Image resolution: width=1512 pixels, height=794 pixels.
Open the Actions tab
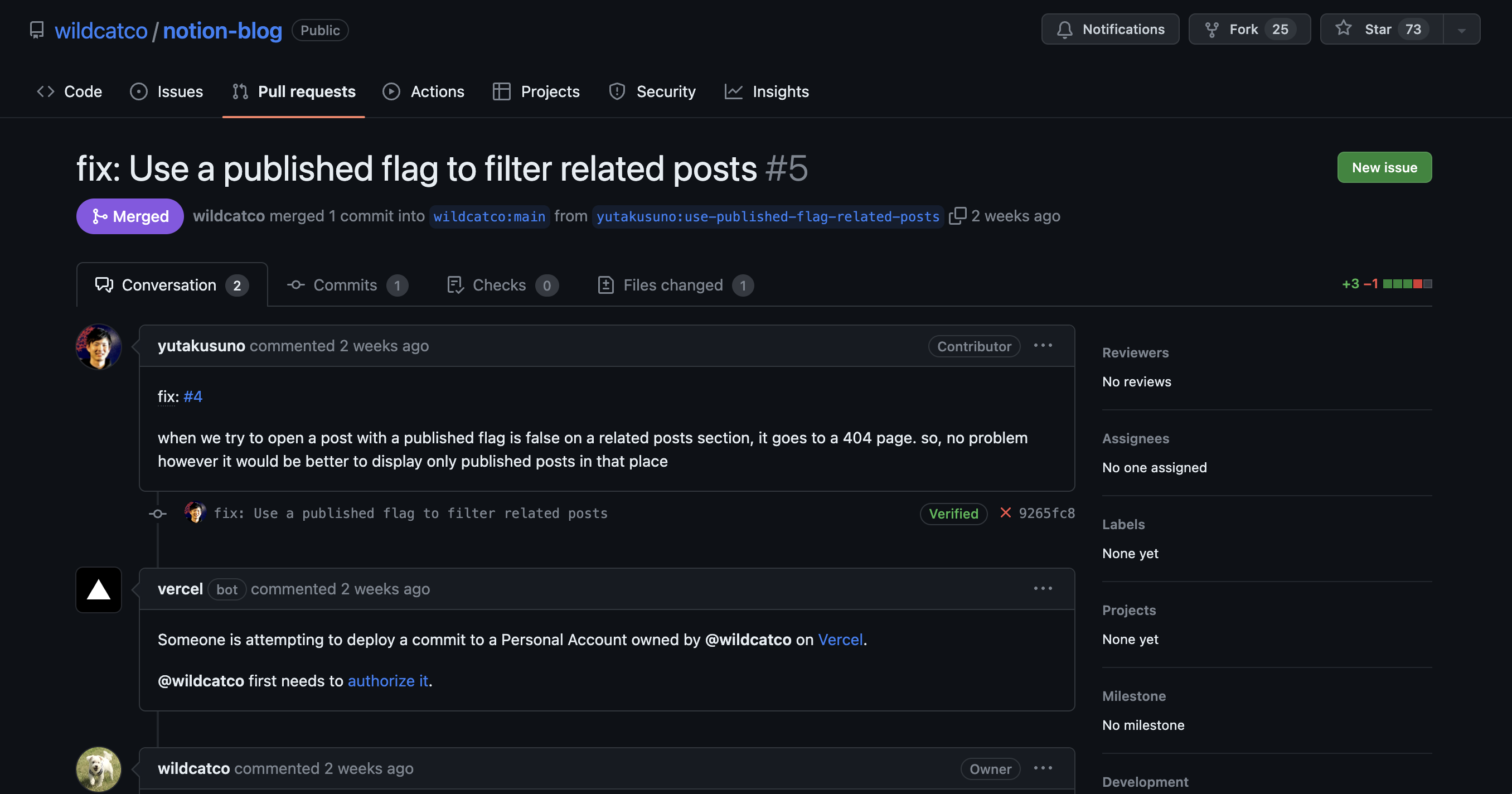click(x=423, y=91)
